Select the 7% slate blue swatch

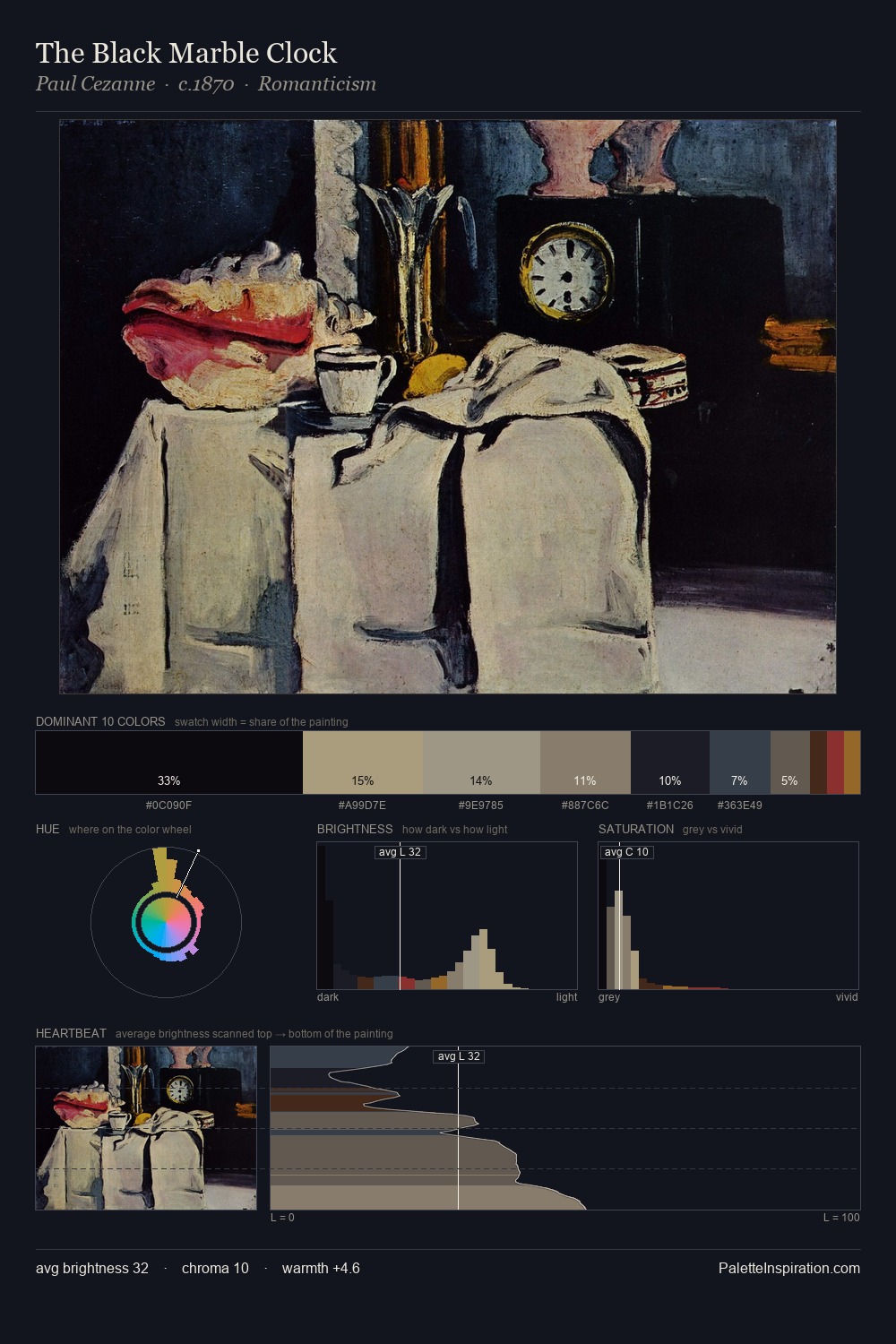pyautogui.click(x=740, y=762)
